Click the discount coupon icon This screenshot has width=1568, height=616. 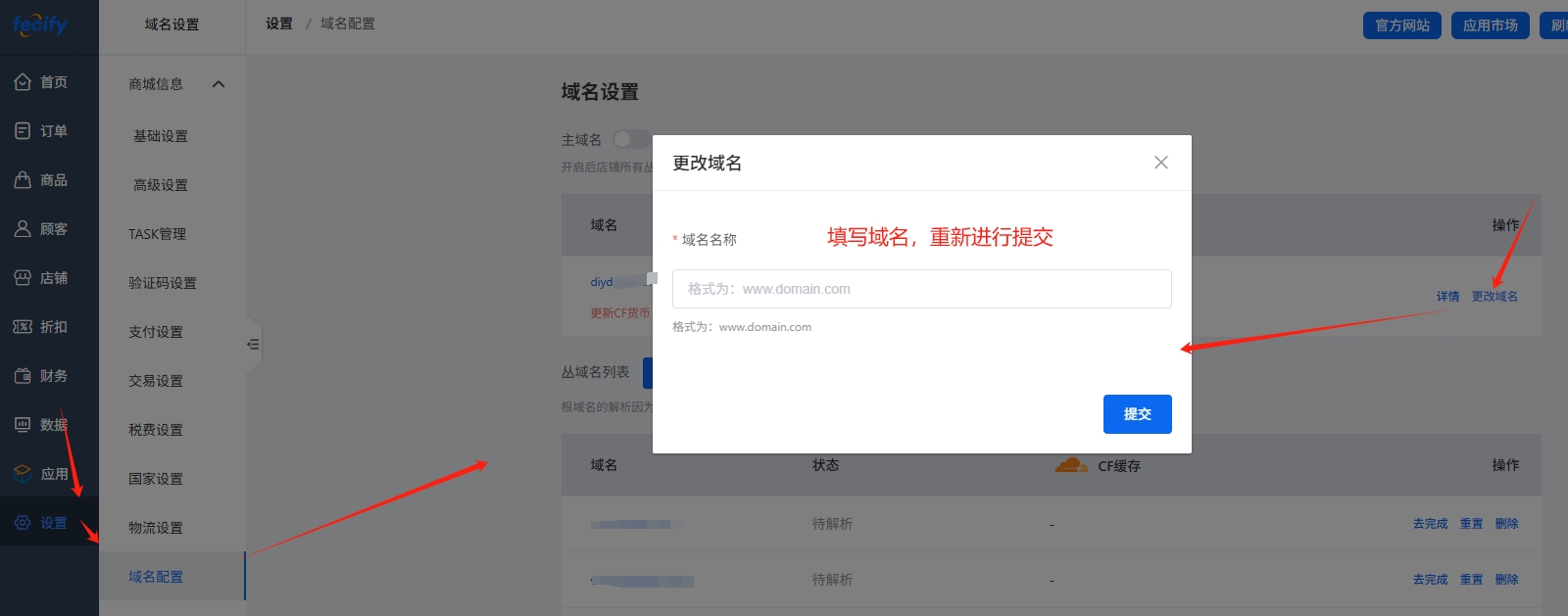point(23,327)
